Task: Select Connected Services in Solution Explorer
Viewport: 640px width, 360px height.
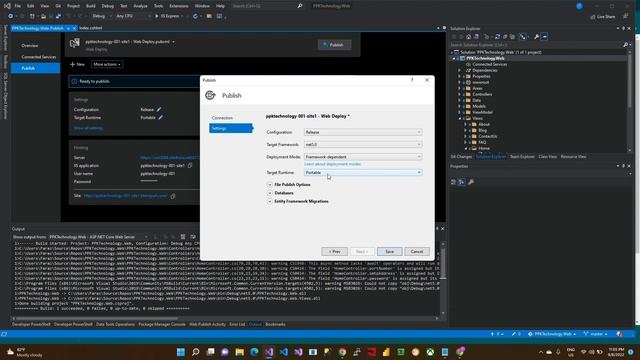Action: click(489, 64)
